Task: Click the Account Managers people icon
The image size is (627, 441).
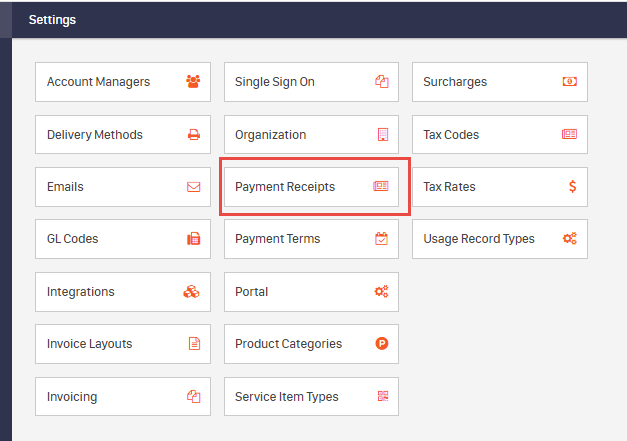Action: point(193,82)
